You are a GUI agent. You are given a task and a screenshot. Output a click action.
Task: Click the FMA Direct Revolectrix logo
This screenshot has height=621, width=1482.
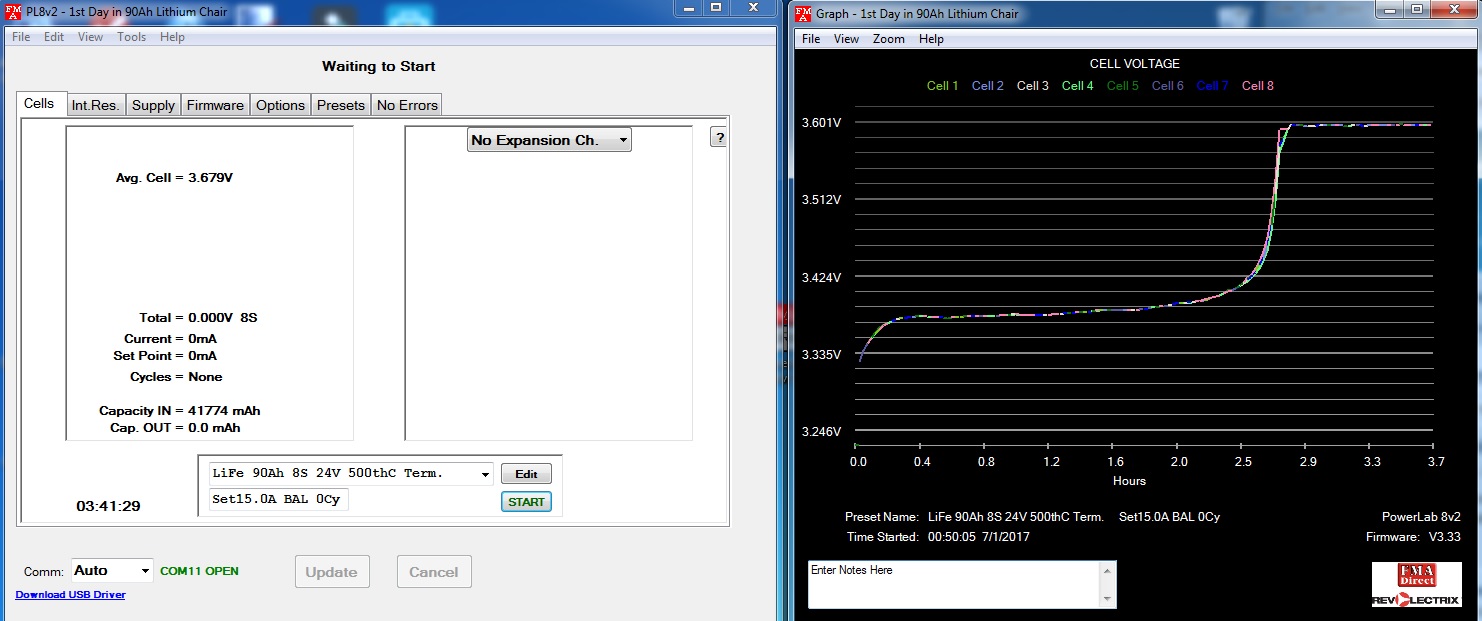(1416, 585)
